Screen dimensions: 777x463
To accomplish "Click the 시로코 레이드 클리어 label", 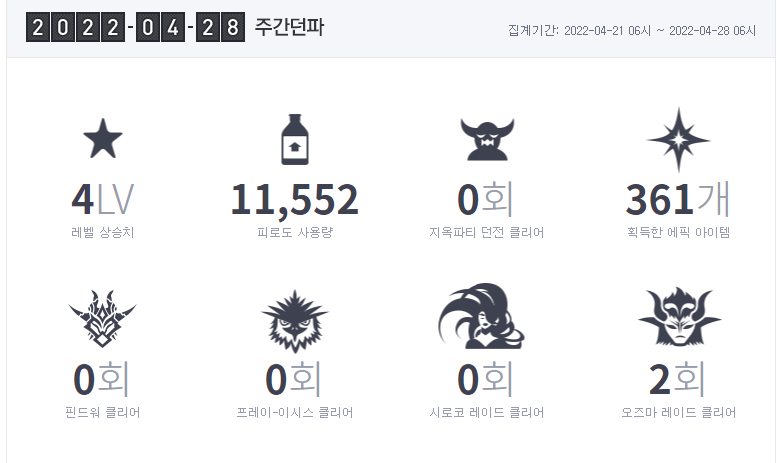I will (487, 412).
